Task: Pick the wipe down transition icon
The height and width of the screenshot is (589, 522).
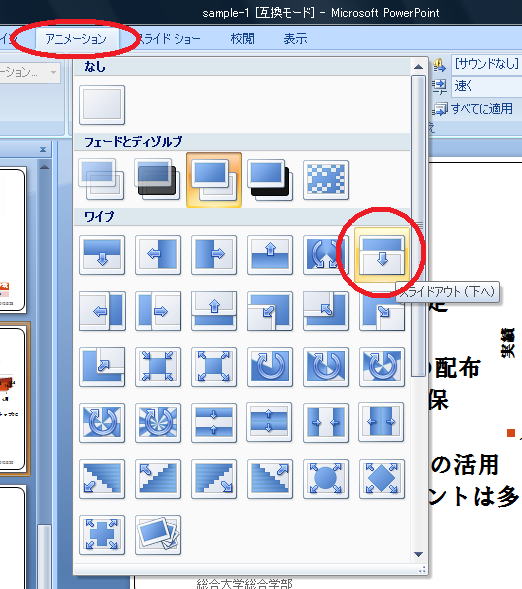Action: pyautogui.click(x=102, y=255)
